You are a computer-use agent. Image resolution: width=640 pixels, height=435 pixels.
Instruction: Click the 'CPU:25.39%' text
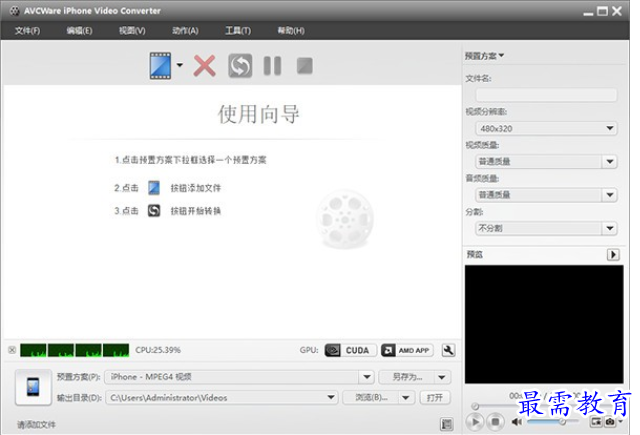pos(158,350)
